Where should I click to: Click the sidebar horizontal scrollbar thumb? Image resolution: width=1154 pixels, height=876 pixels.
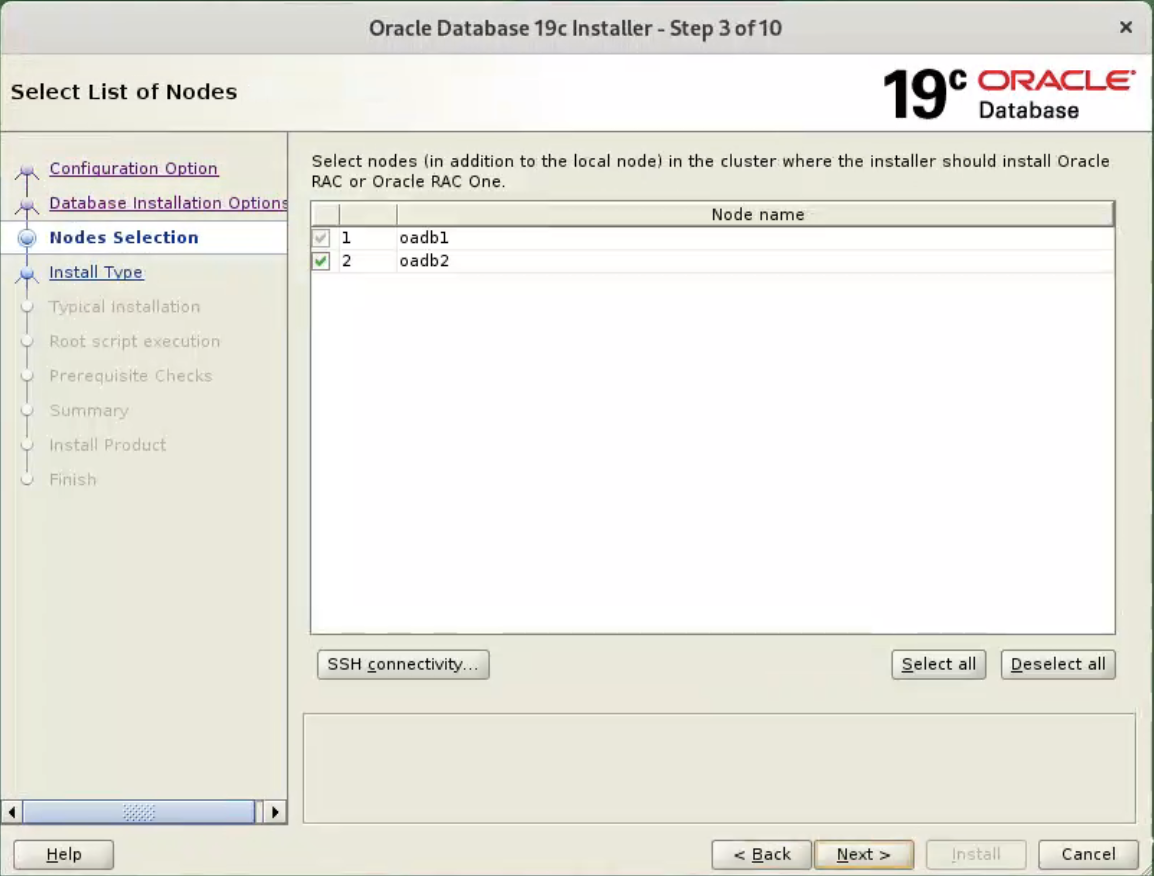[x=139, y=812]
